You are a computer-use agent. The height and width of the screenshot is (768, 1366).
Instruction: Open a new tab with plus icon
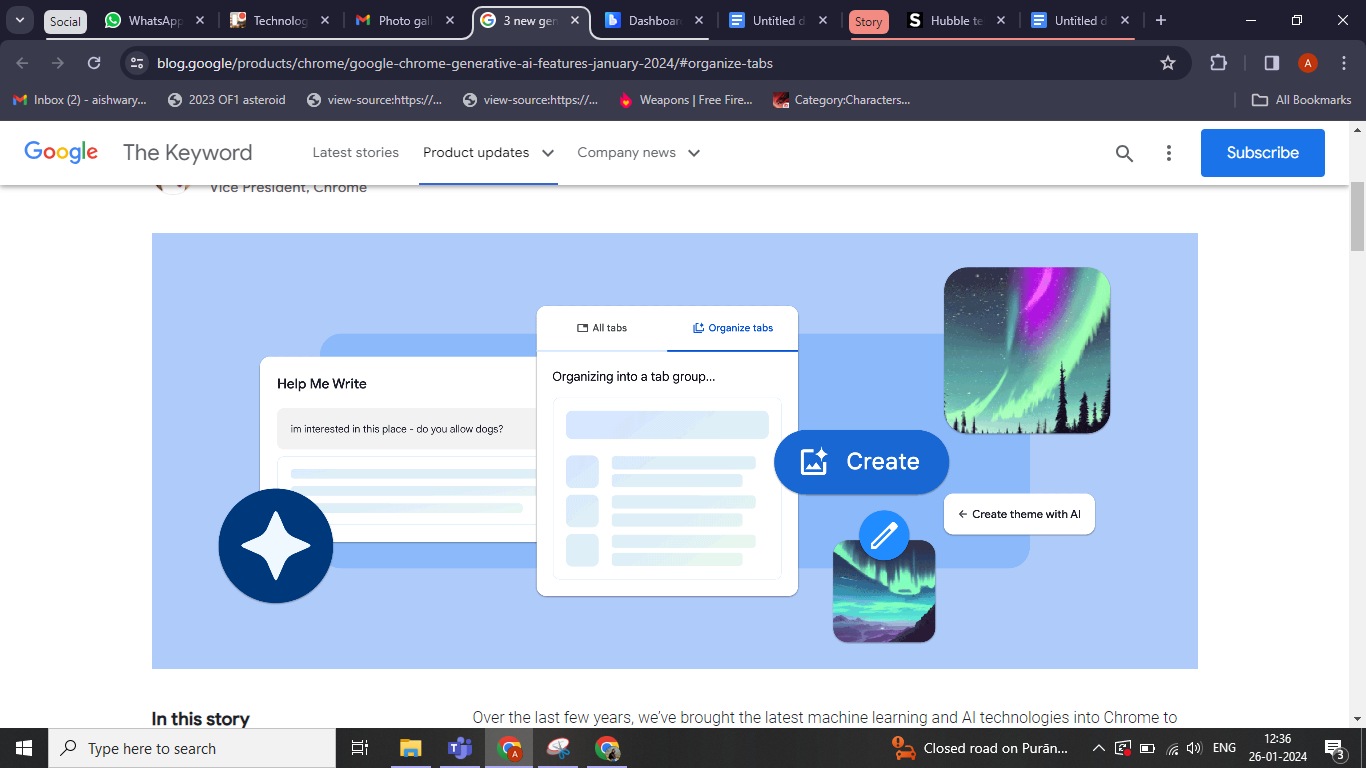(x=1160, y=20)
